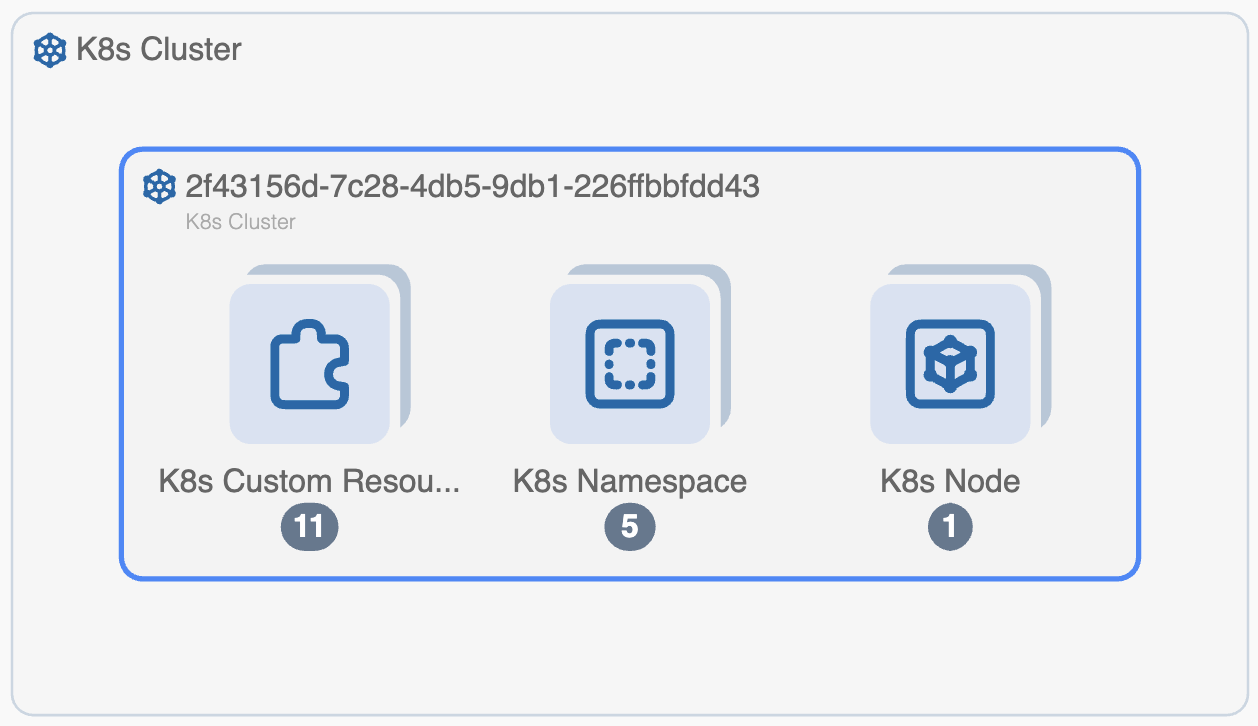Screen dimensions: 1258x726
Task: Open the K8s Node cube icon
Action: point(949,364)
